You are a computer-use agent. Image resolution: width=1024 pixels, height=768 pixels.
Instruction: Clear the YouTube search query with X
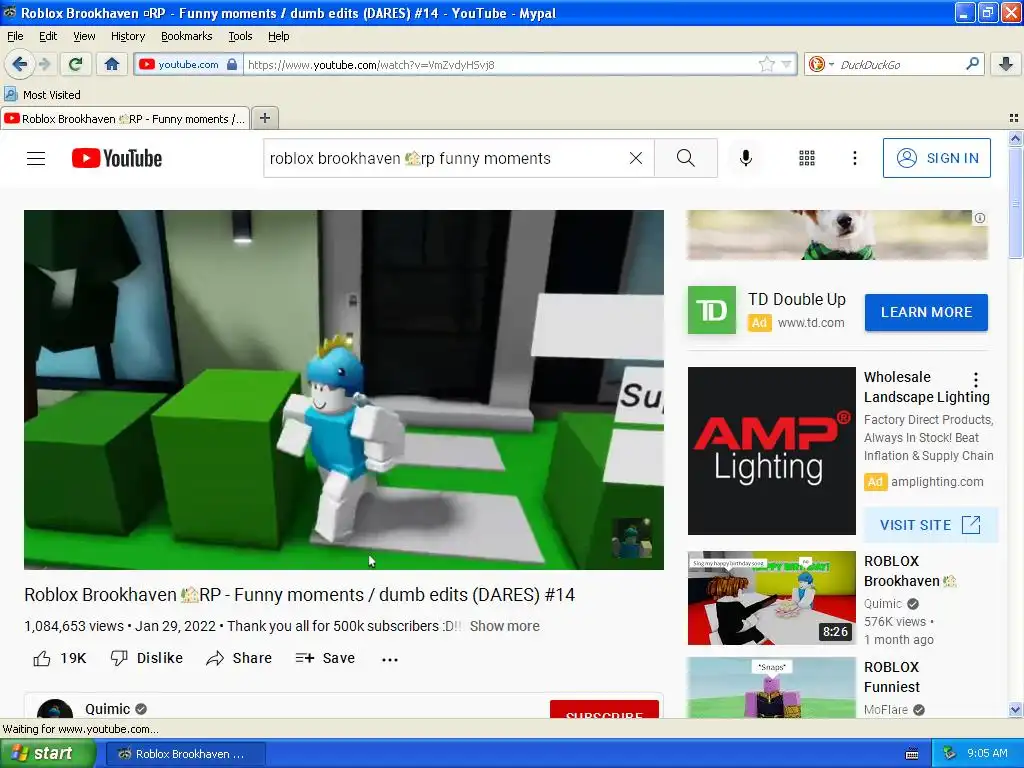click(635, 158)
